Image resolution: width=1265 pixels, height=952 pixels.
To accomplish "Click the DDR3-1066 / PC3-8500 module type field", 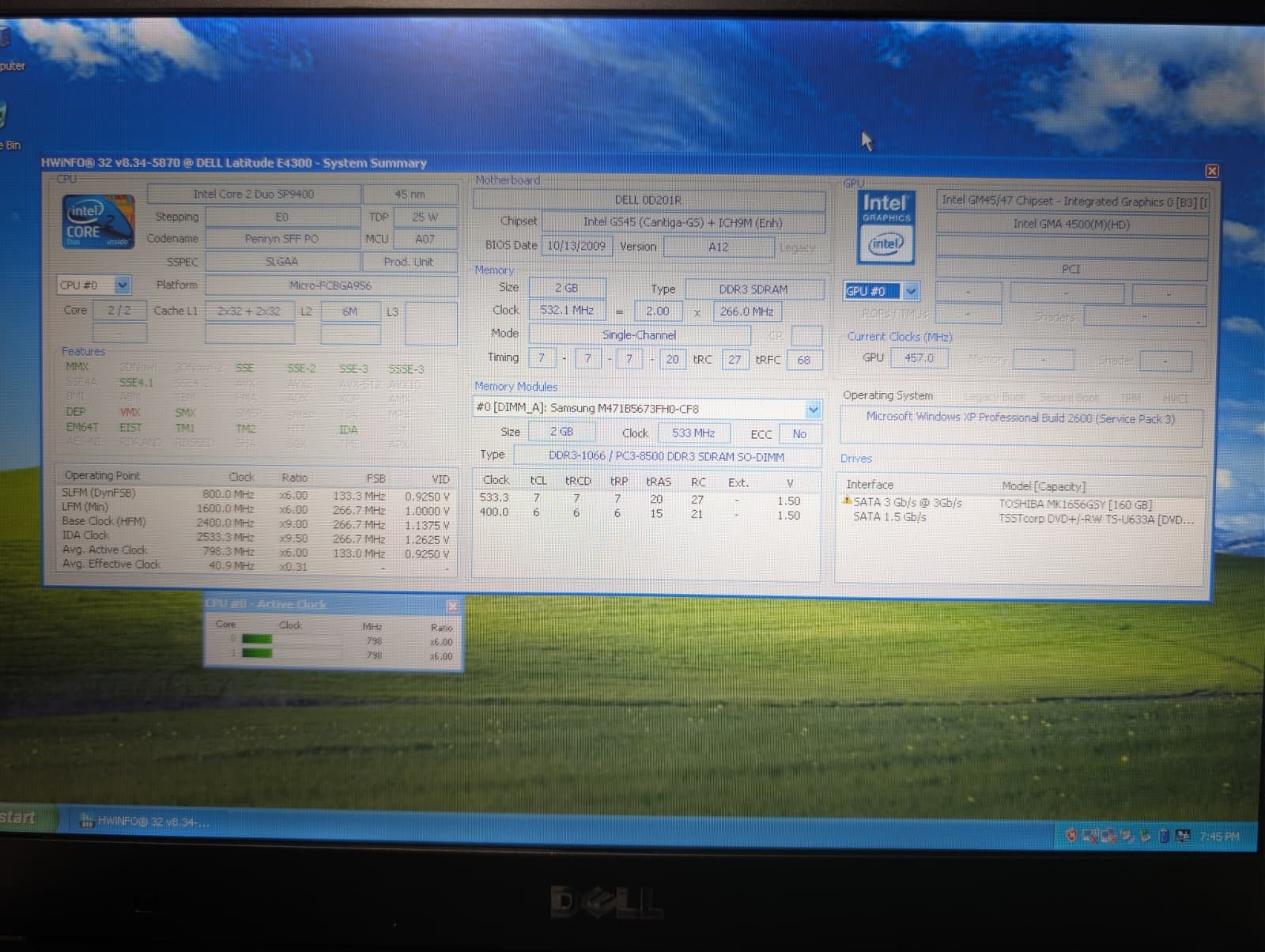I will 666,457.
